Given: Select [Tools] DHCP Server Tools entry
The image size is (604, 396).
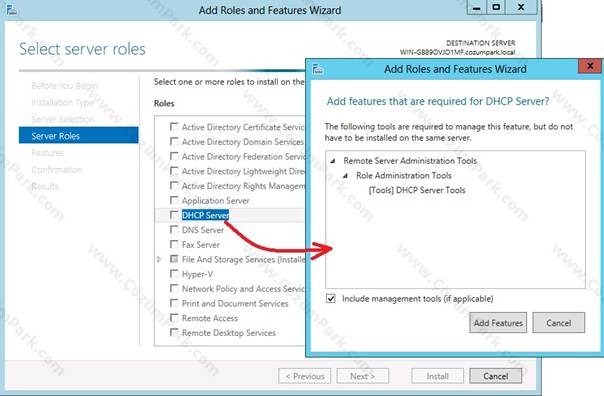Looking at the screenshot, I should [417, 190].
